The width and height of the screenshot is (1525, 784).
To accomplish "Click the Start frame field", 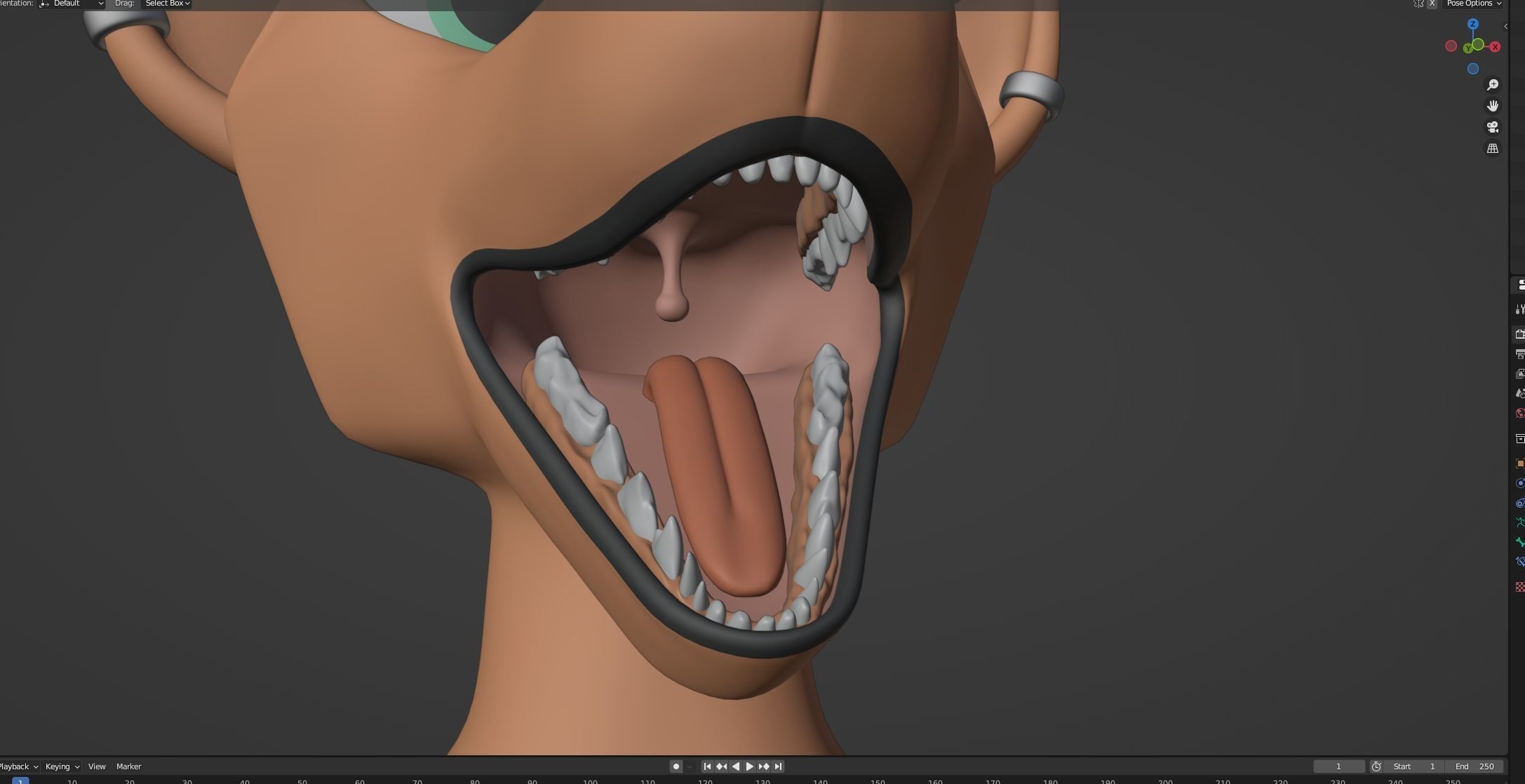I will pyautogui.click(x=1414, y=766).
